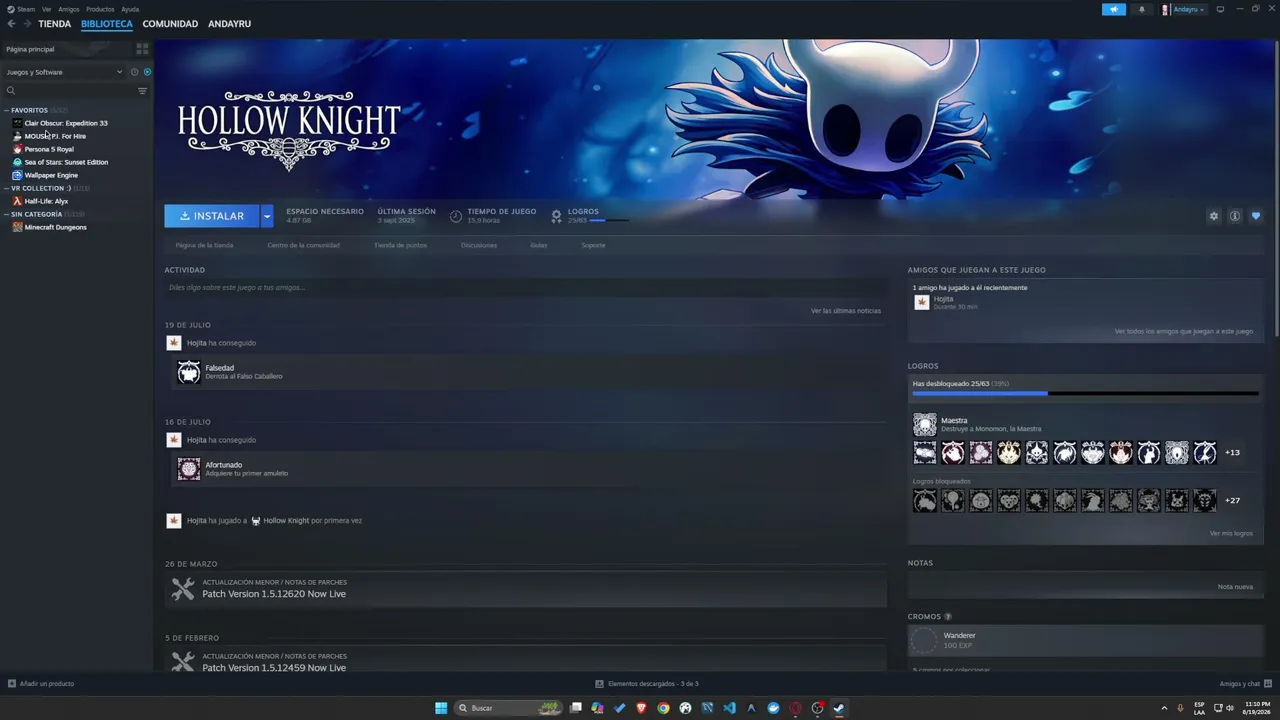Screen dimensions: 1280x720
Task: Click the Windows Start button
Action: [x=441, y=708]
